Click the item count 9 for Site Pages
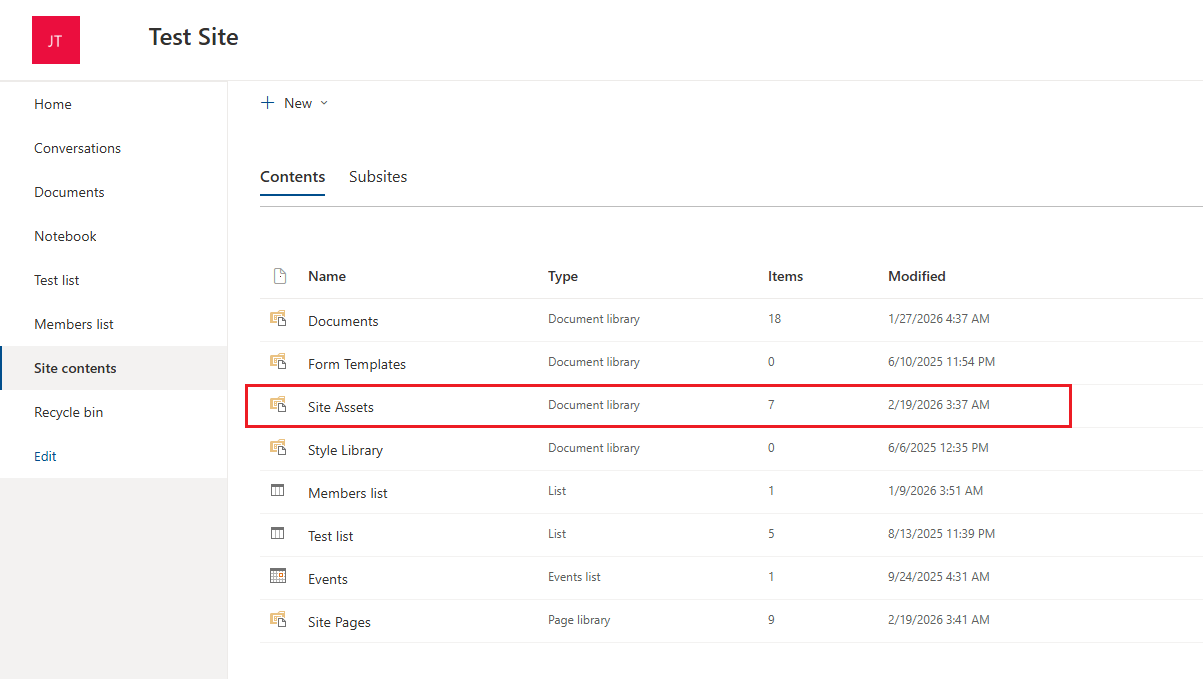 (771, 620)
